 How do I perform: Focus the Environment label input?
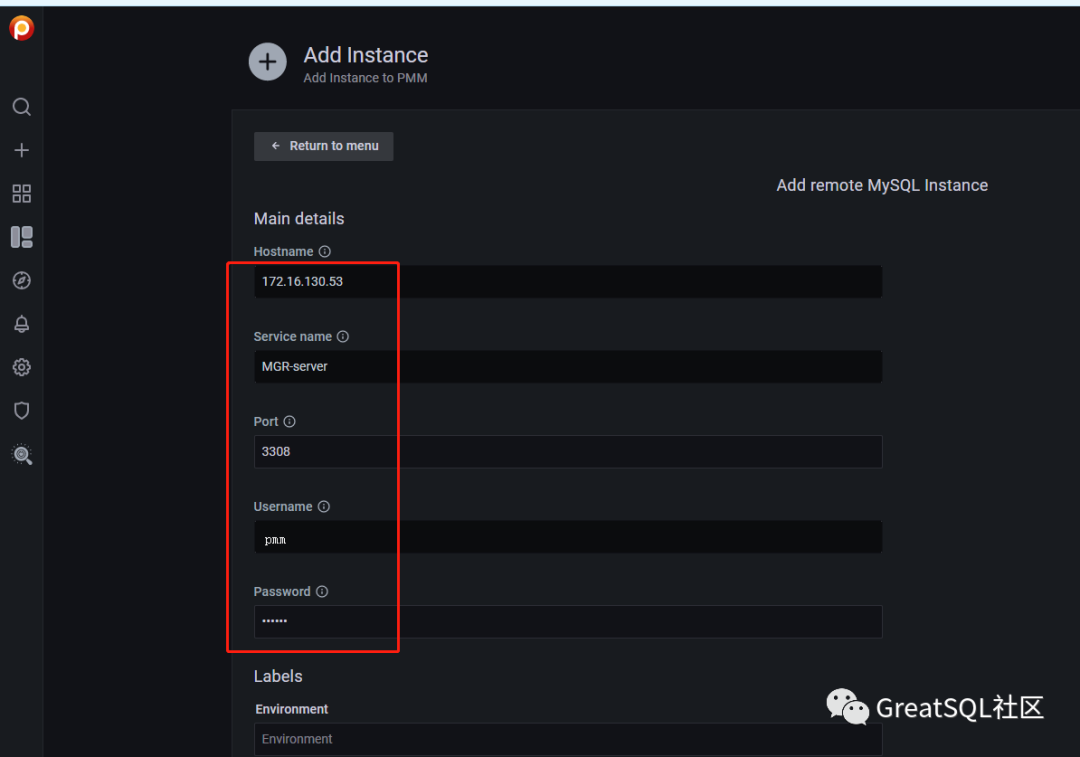(x=568, y=739)
